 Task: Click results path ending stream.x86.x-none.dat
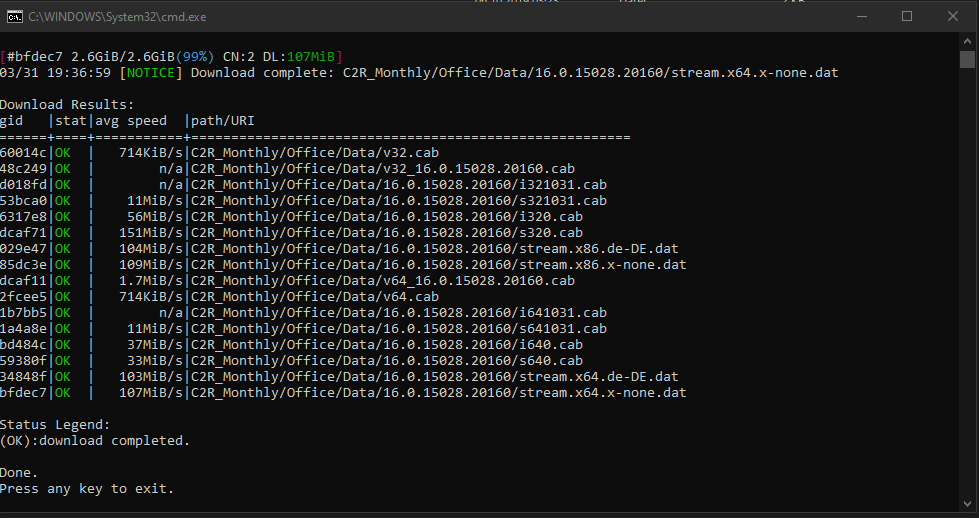pyautogui.click(x=439, y=265)
